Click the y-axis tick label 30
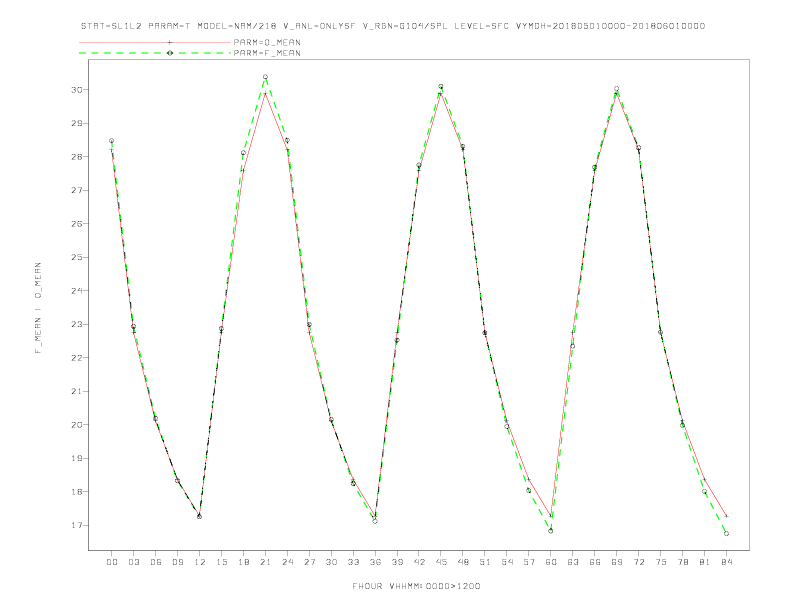Screen dimensions: 792x612 click(x=77, y=90)
